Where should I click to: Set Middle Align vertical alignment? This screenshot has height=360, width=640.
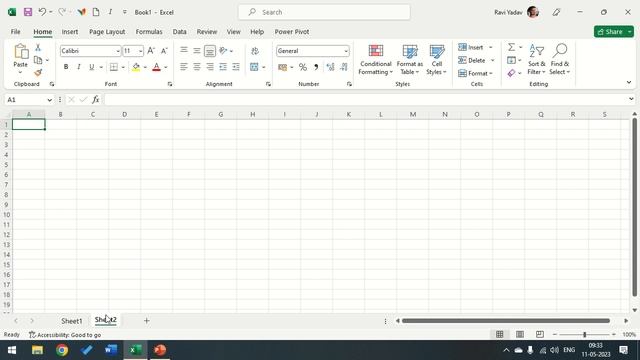tap(197, 51)
